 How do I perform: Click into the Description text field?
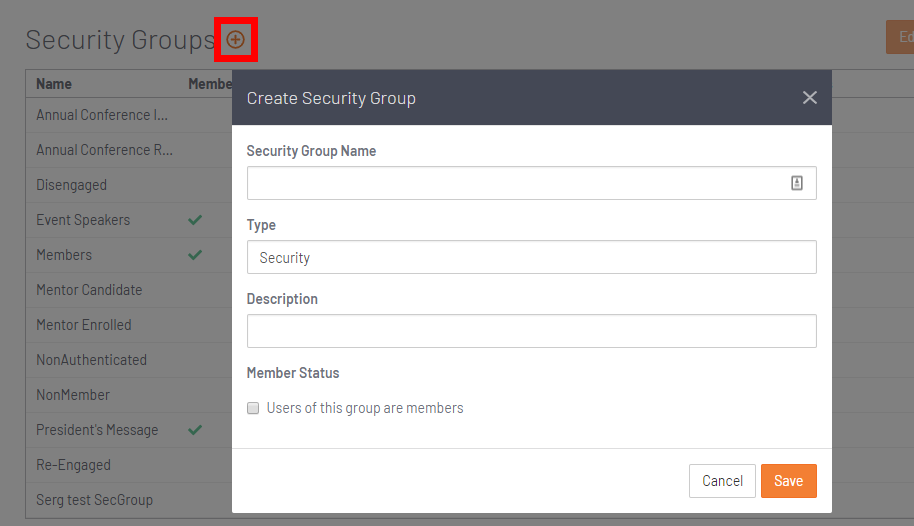pyautogui.click(x=532, y=331)
